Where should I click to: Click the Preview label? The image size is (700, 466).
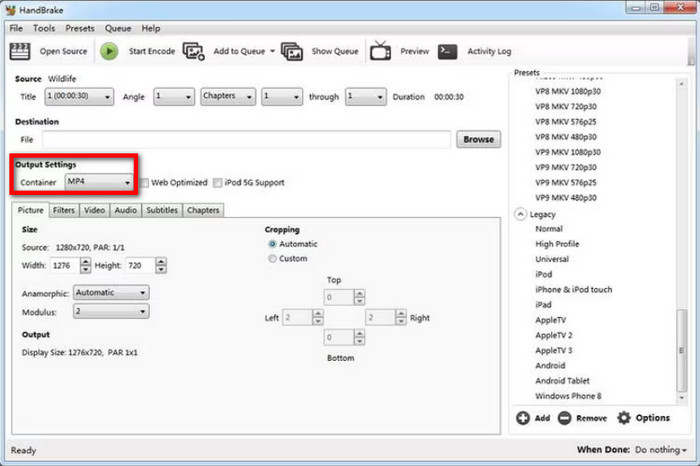click(x=415, y=51)
